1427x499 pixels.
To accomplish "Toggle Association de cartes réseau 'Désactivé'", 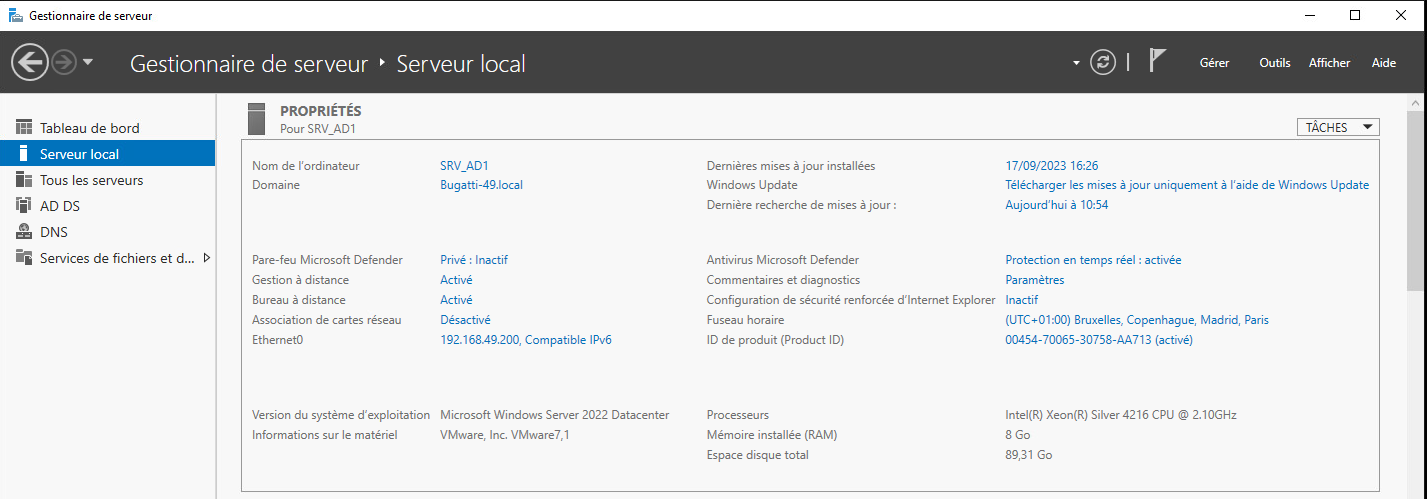I will click(x=465, y=320).
